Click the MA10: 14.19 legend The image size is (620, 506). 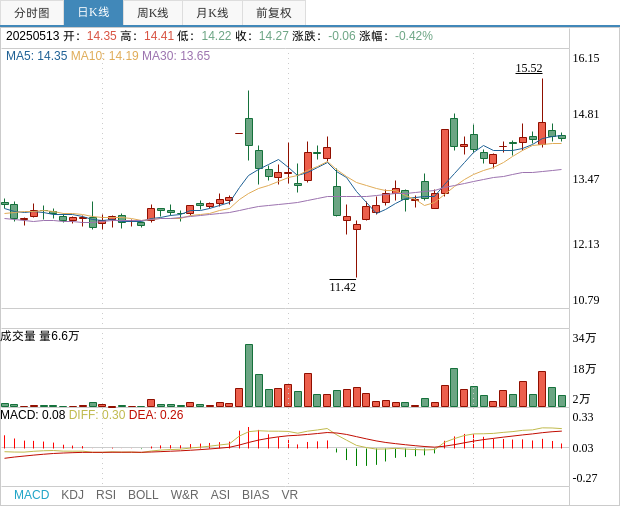pos(104,56)
